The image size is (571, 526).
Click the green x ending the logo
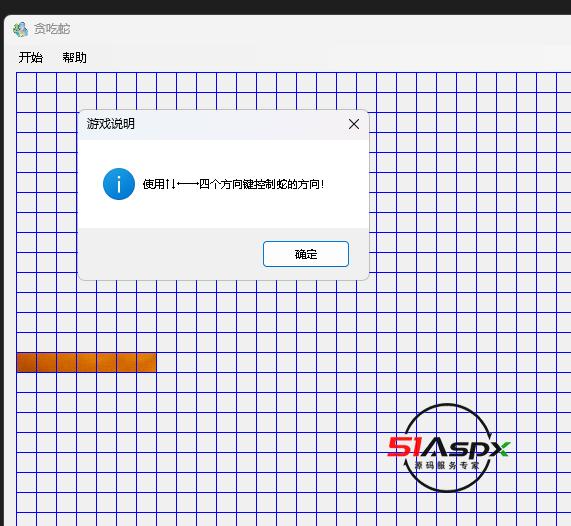pyautogui.click(x=501, y=449)
